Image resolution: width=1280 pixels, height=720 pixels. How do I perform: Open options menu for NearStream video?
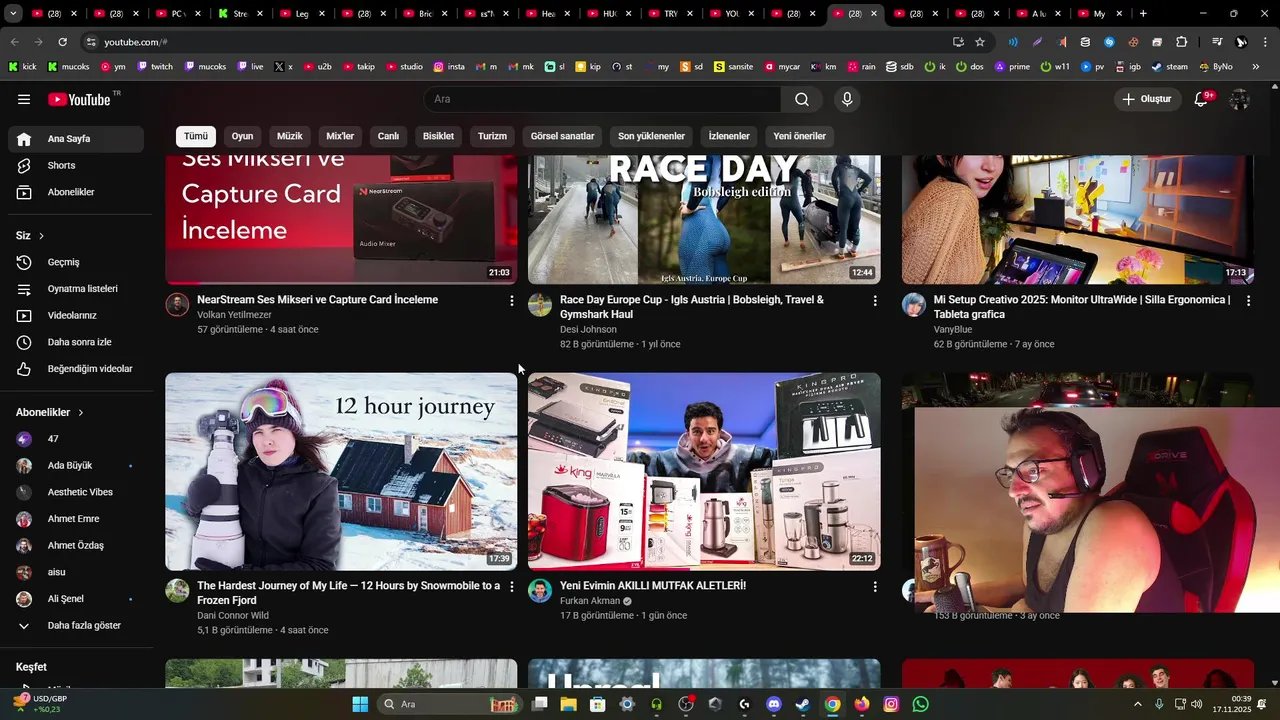[x=512, y=301]
